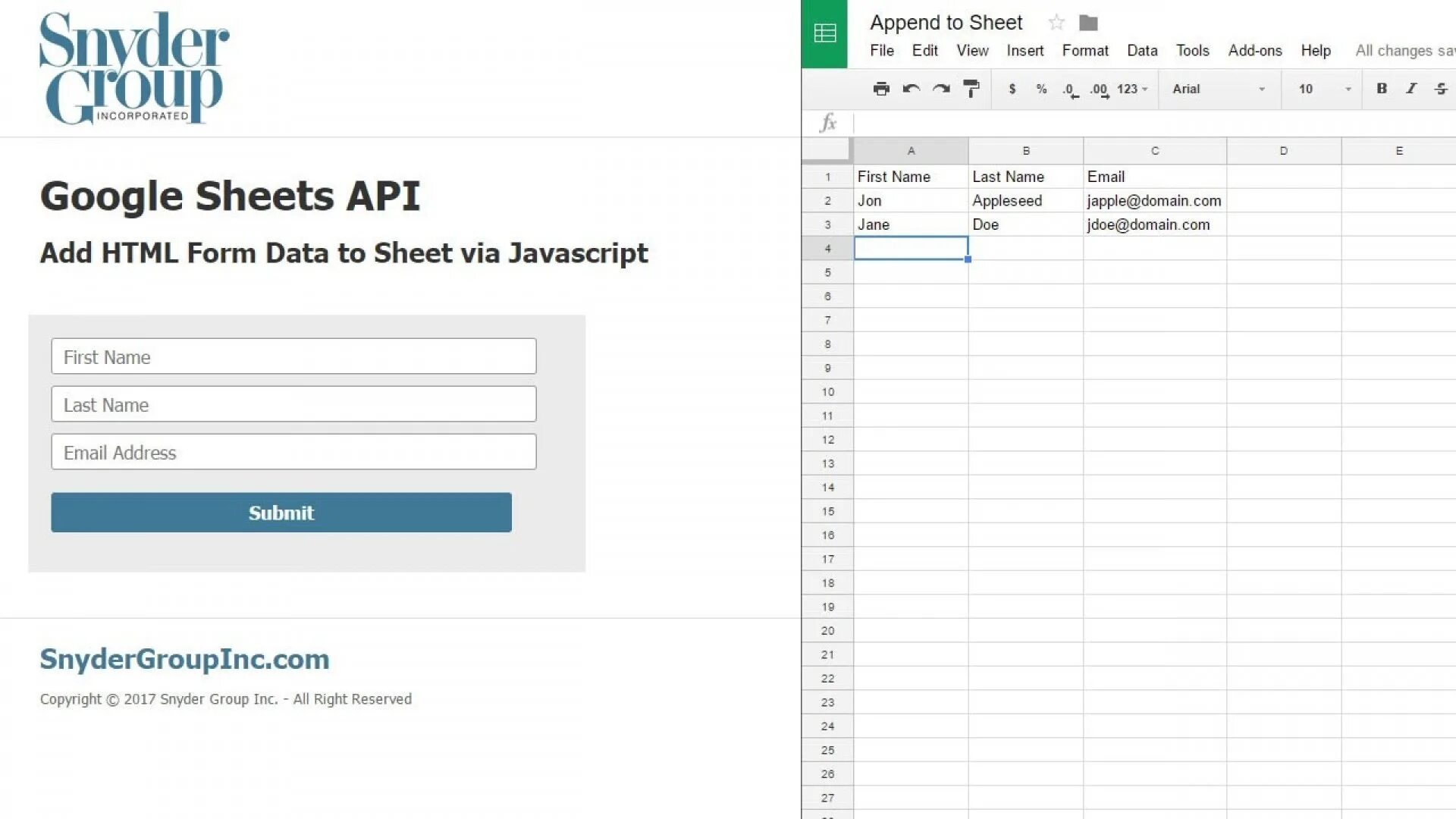Redo the last action
This screenshot has height=819, width=1456.
click(941, 89)
